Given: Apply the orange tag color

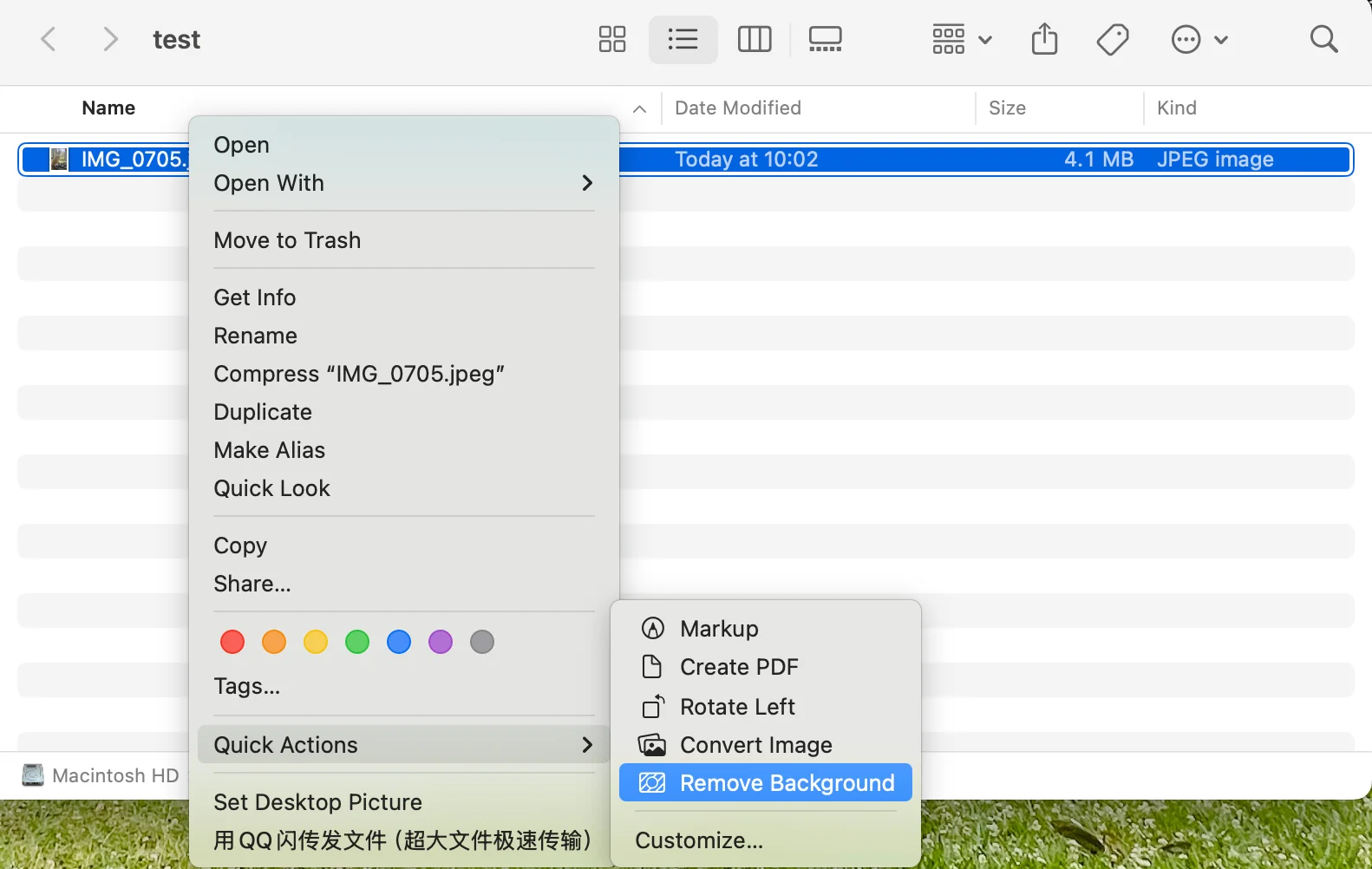Looking at the screenshot, I should click(274, 642).
